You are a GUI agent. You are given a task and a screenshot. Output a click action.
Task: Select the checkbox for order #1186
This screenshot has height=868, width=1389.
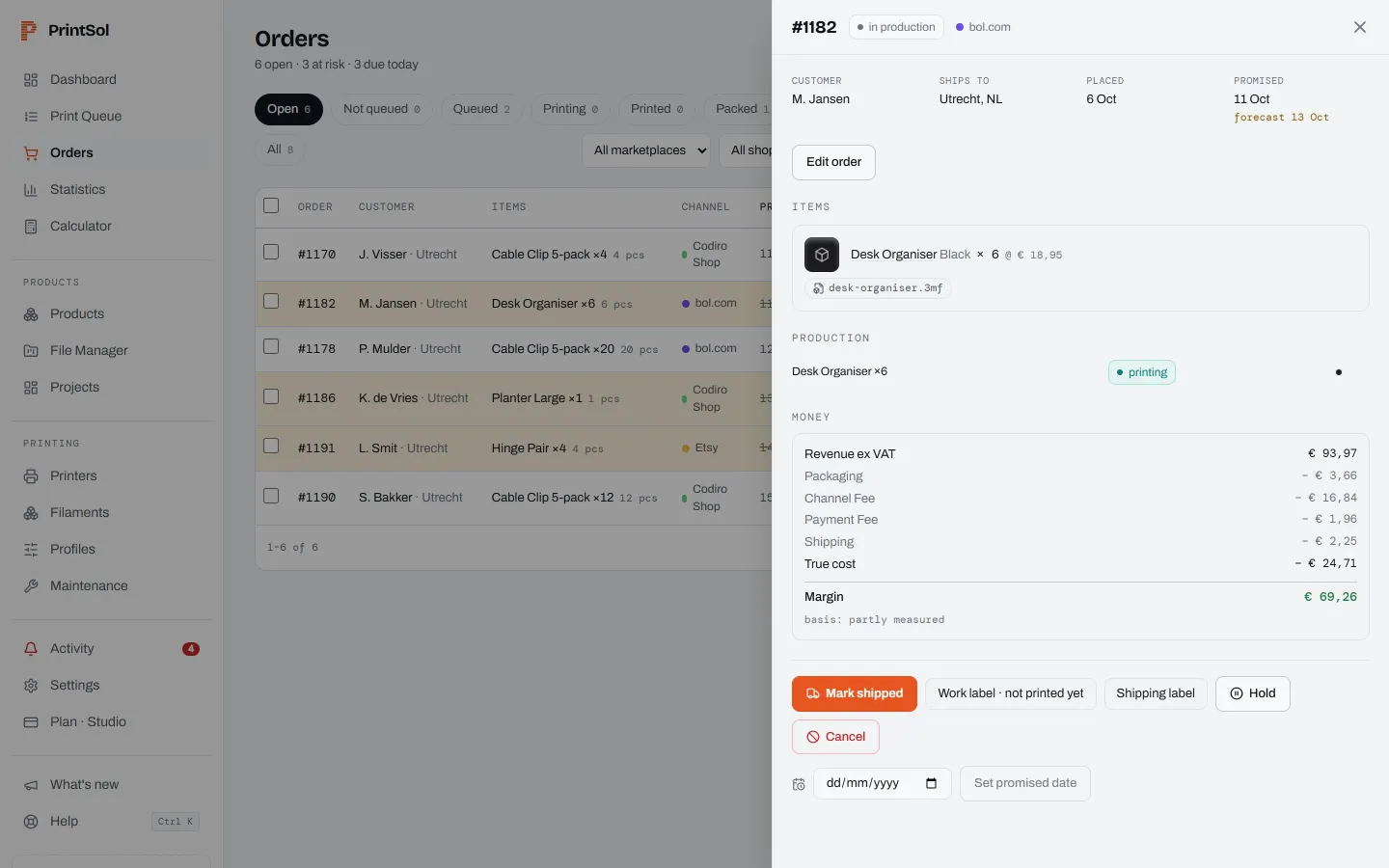pyautogui.click(x=271, y=396)
